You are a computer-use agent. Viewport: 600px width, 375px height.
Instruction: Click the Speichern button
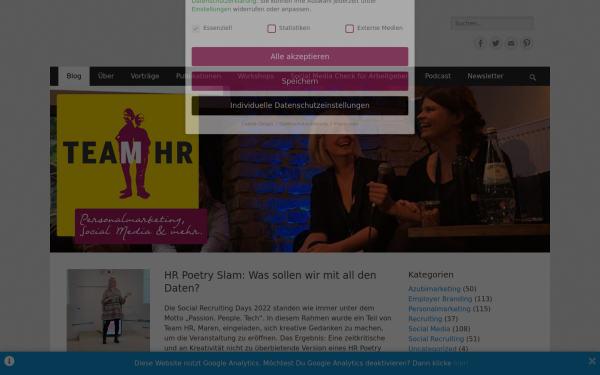click(x=300, y=81)
